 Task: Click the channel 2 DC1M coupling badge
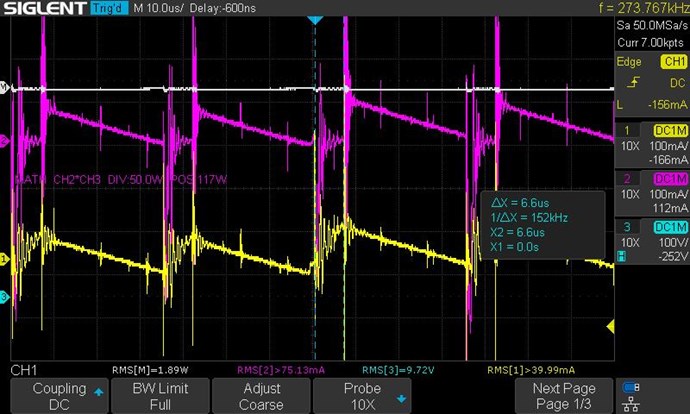[x=670, y=179]
